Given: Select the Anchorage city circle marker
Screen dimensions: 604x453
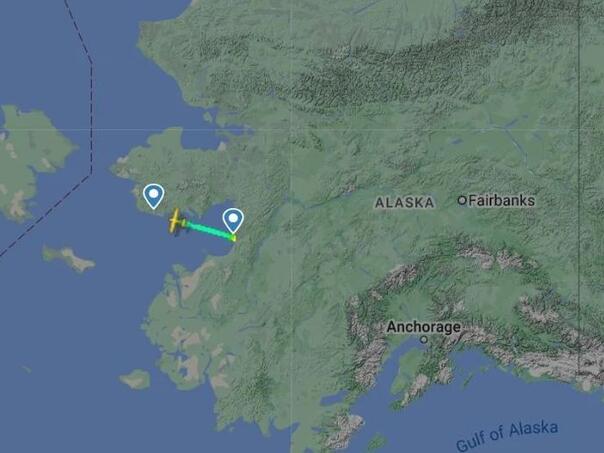Looking at the screenshot, I should coord(424,340).
